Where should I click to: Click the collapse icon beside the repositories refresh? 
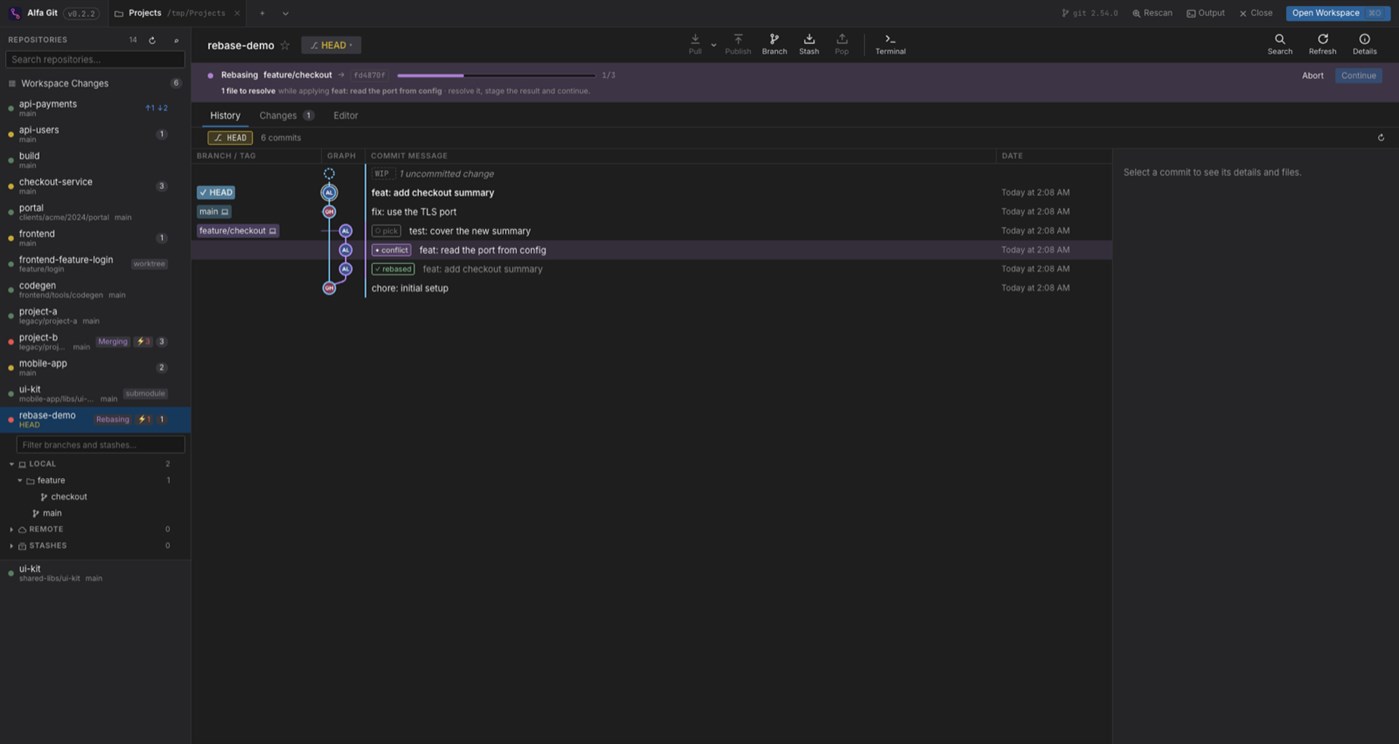[x=176, y=40]
